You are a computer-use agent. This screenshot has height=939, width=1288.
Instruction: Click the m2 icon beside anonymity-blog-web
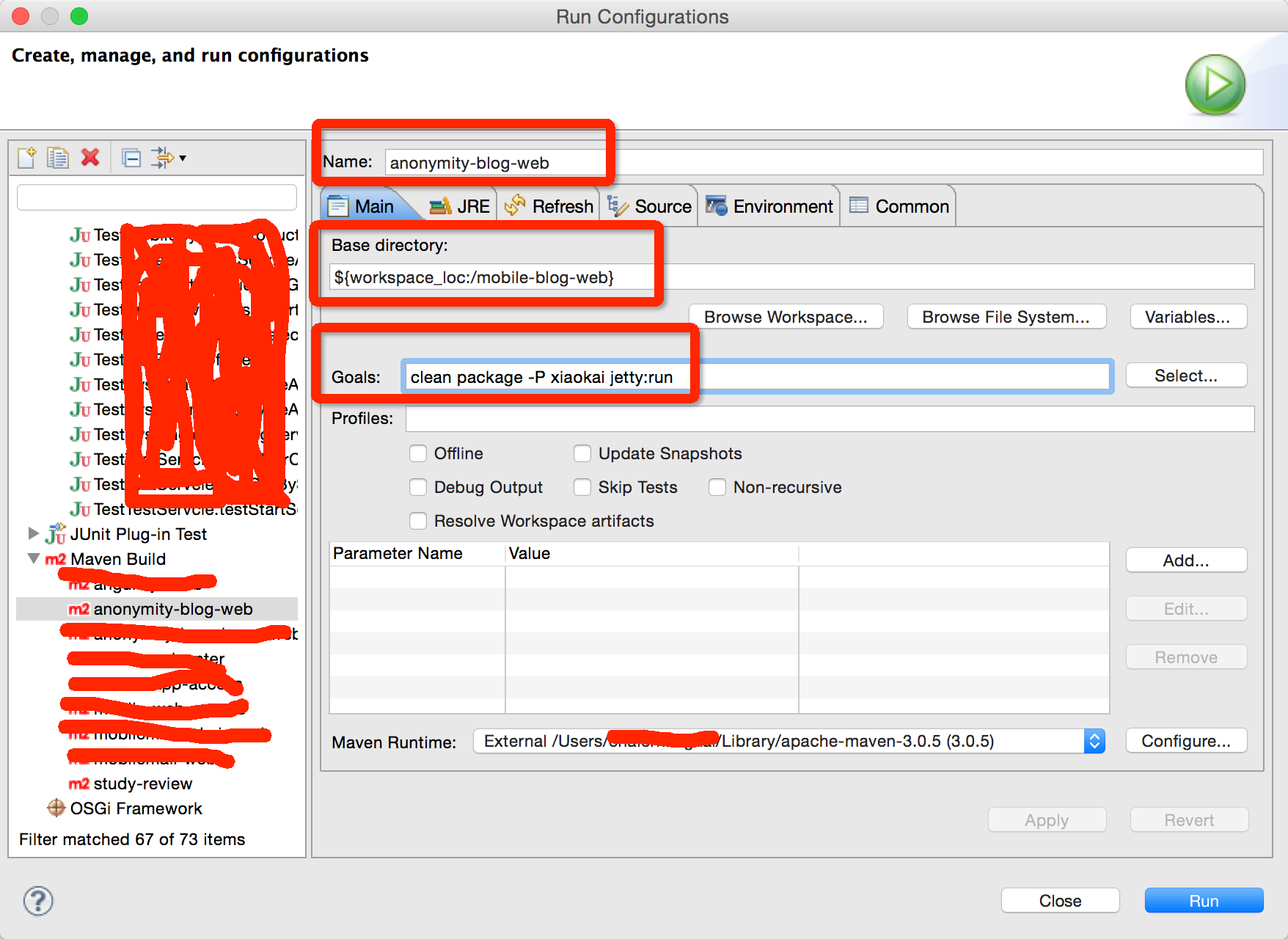78,609
